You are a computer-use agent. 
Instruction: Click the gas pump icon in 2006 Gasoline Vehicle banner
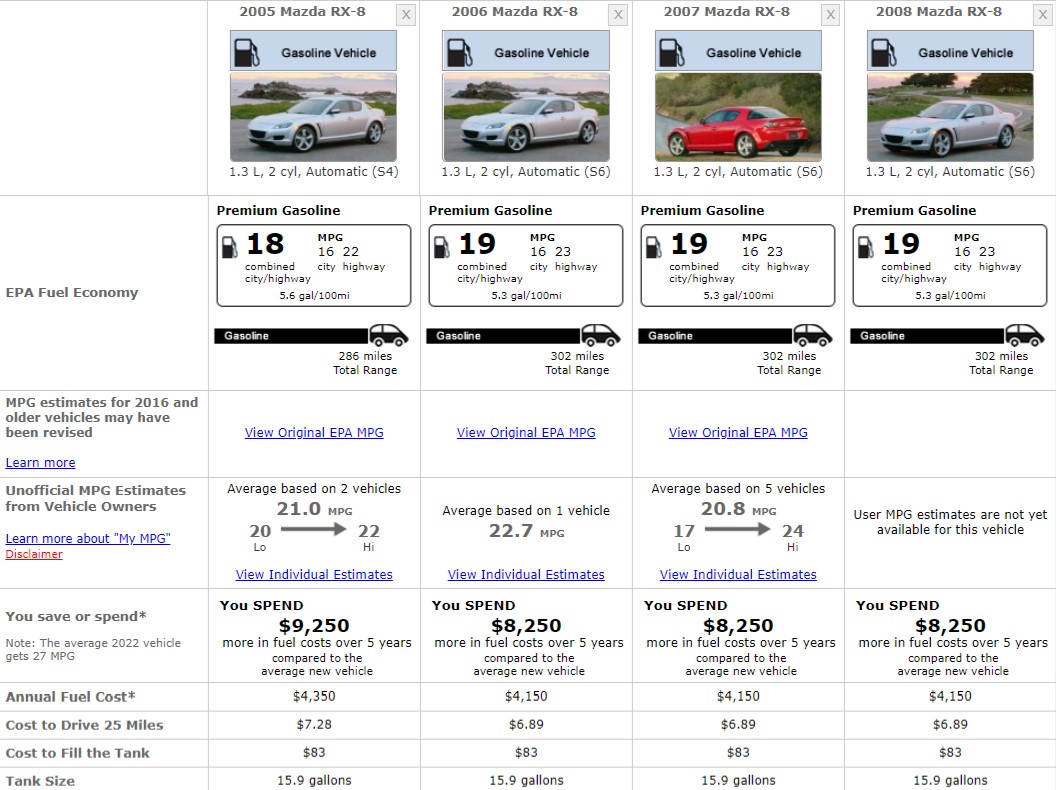[x=459, y=53]
